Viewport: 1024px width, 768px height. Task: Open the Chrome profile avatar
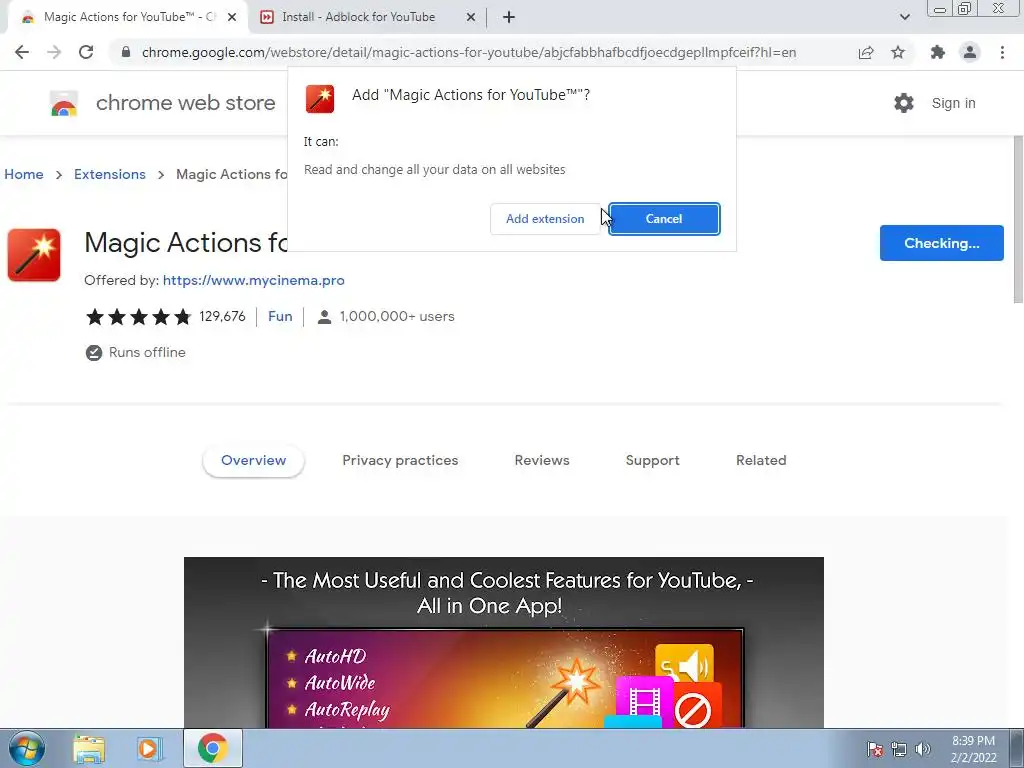(970, 52)
